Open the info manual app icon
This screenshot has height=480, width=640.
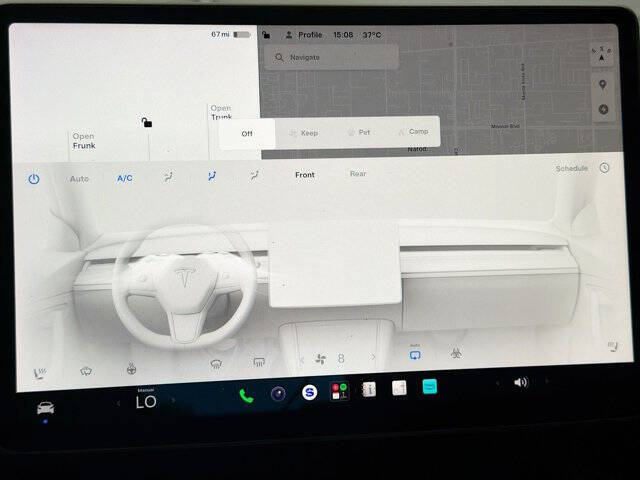(369, 389)
